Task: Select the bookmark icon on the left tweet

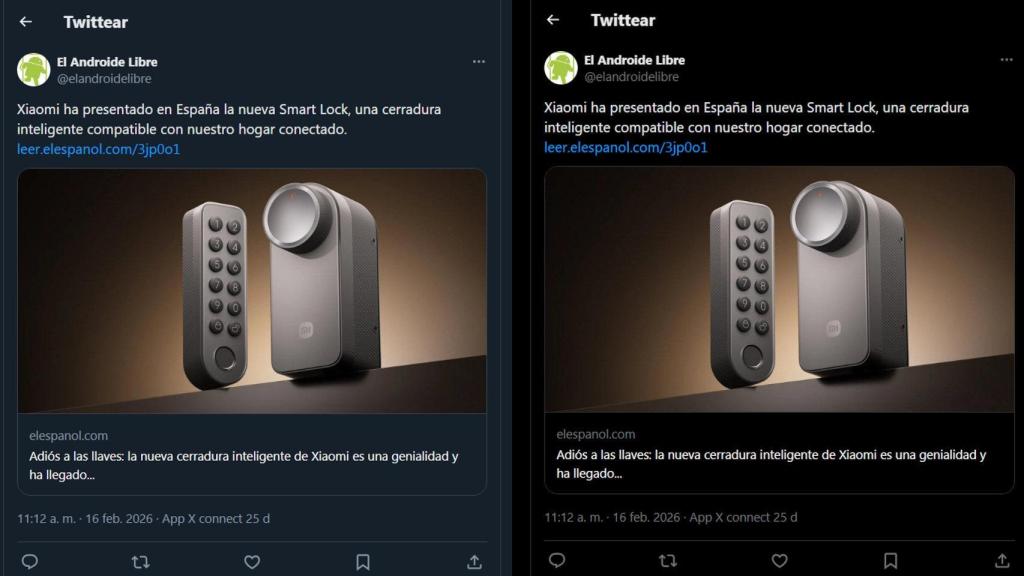Action: [362, 563]
